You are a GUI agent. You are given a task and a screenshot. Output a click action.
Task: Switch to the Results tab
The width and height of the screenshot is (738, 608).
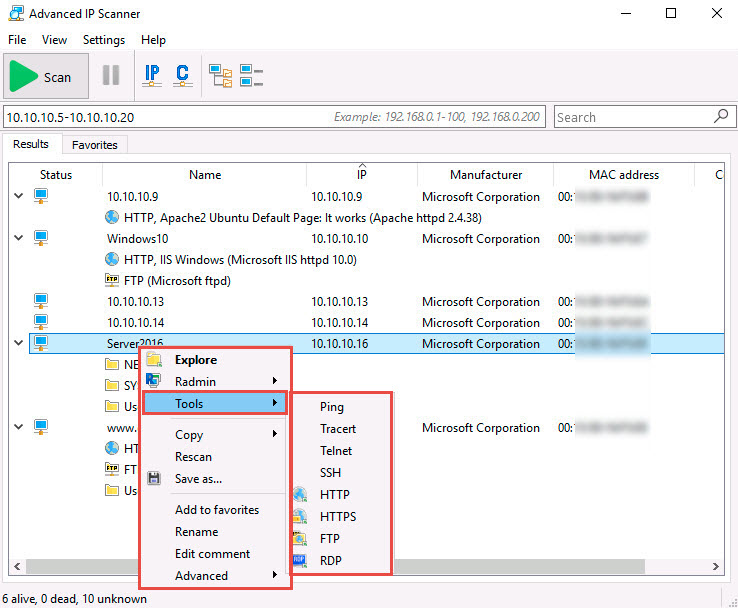pyautogui.click(x=31, y=144)
